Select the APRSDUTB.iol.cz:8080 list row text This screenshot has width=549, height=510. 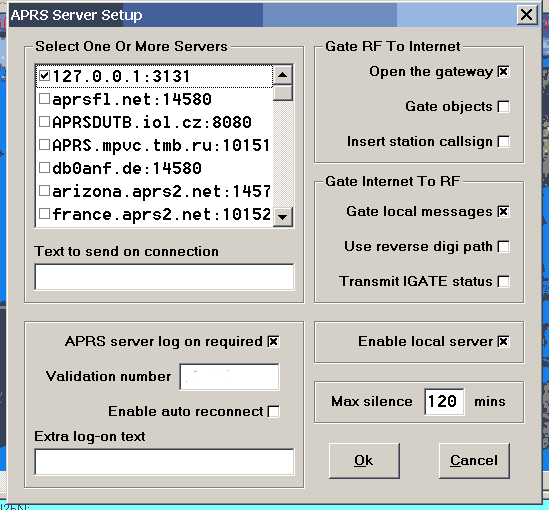point(152,123)
